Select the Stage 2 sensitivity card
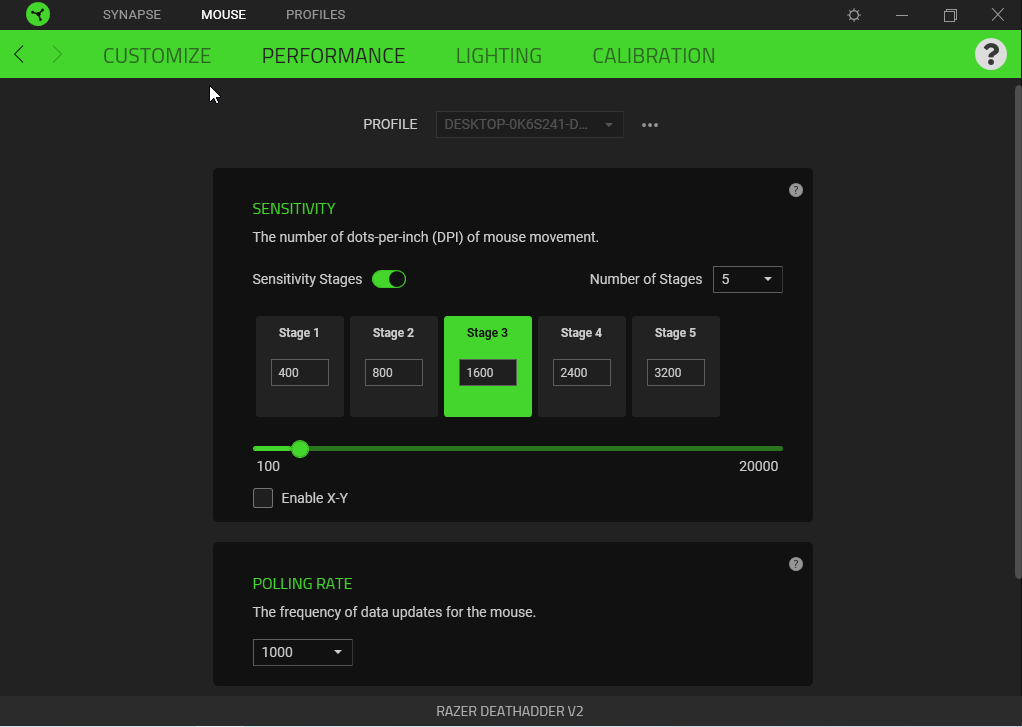Image resolution: width=1022 pixels, height=727 pixels. pos(394,366)
